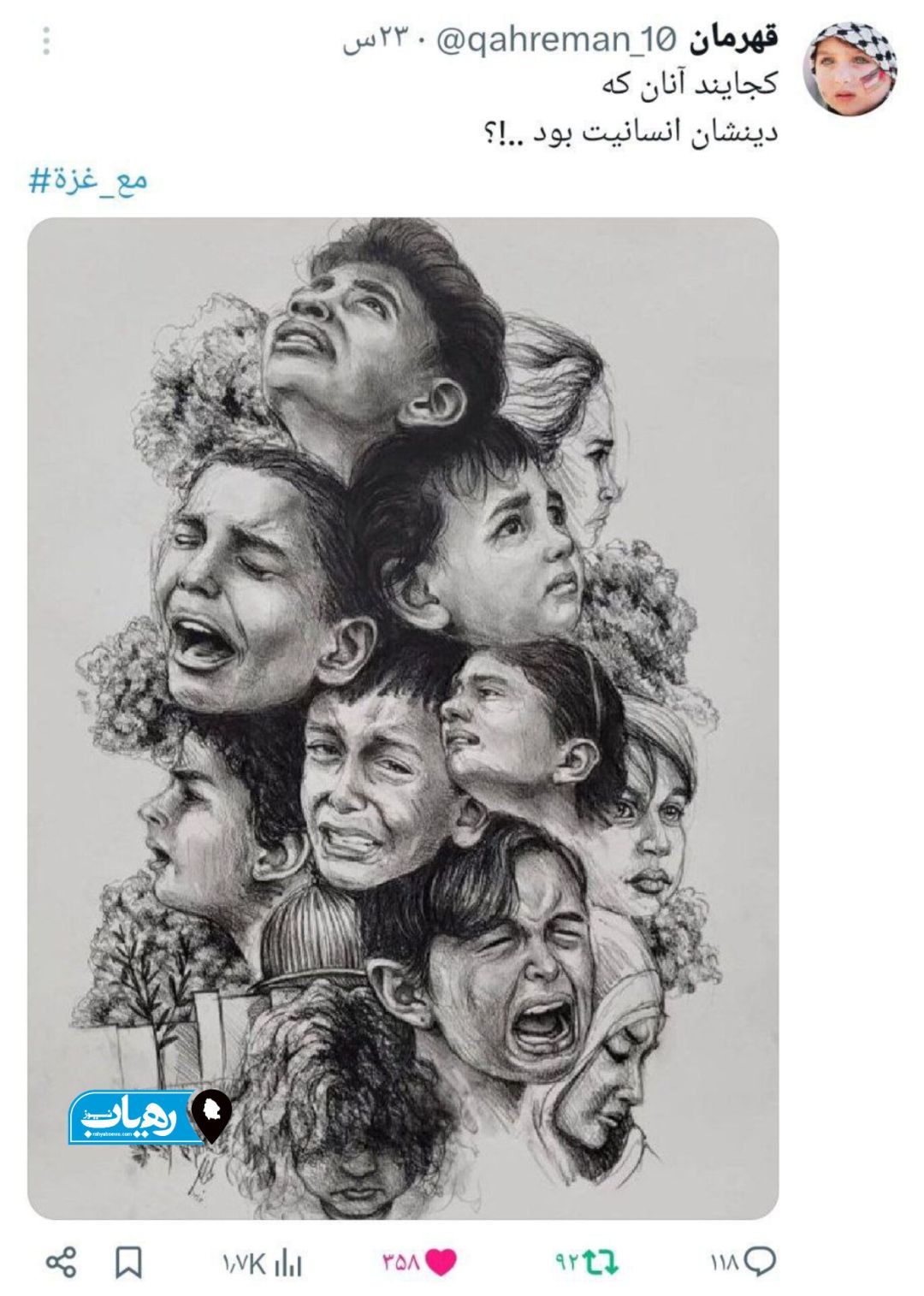The height and width of the screenshot is (1296, 924).
Task: Click the 1.7K views count
Action: click(x=246, y=1263)
